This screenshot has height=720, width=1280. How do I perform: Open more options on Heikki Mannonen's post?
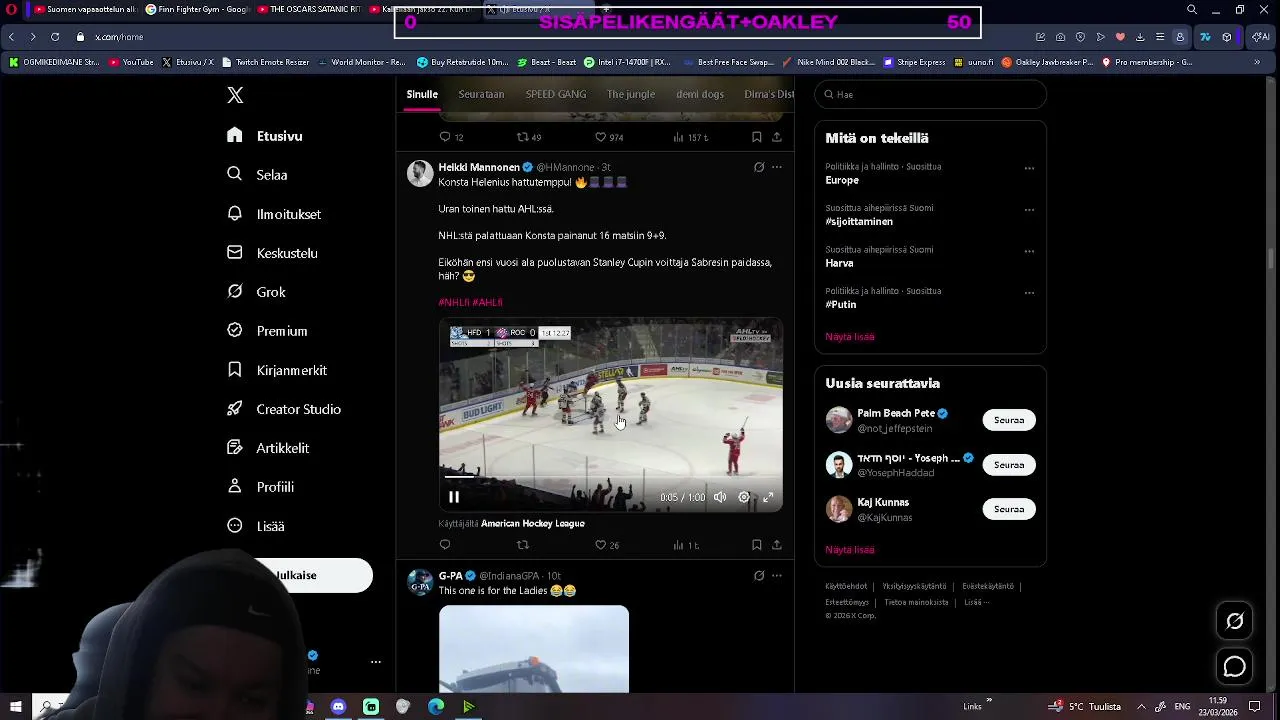click(x=777, y=167)
